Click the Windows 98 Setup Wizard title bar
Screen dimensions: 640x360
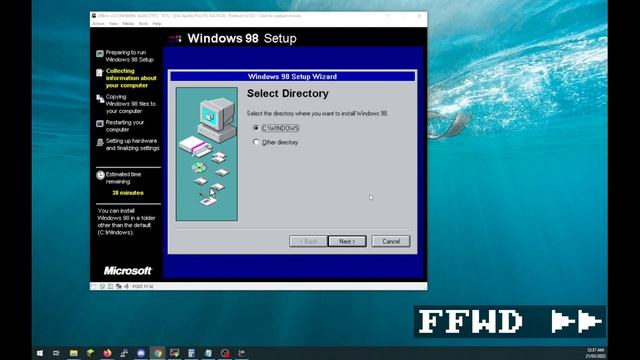(292, 76)
